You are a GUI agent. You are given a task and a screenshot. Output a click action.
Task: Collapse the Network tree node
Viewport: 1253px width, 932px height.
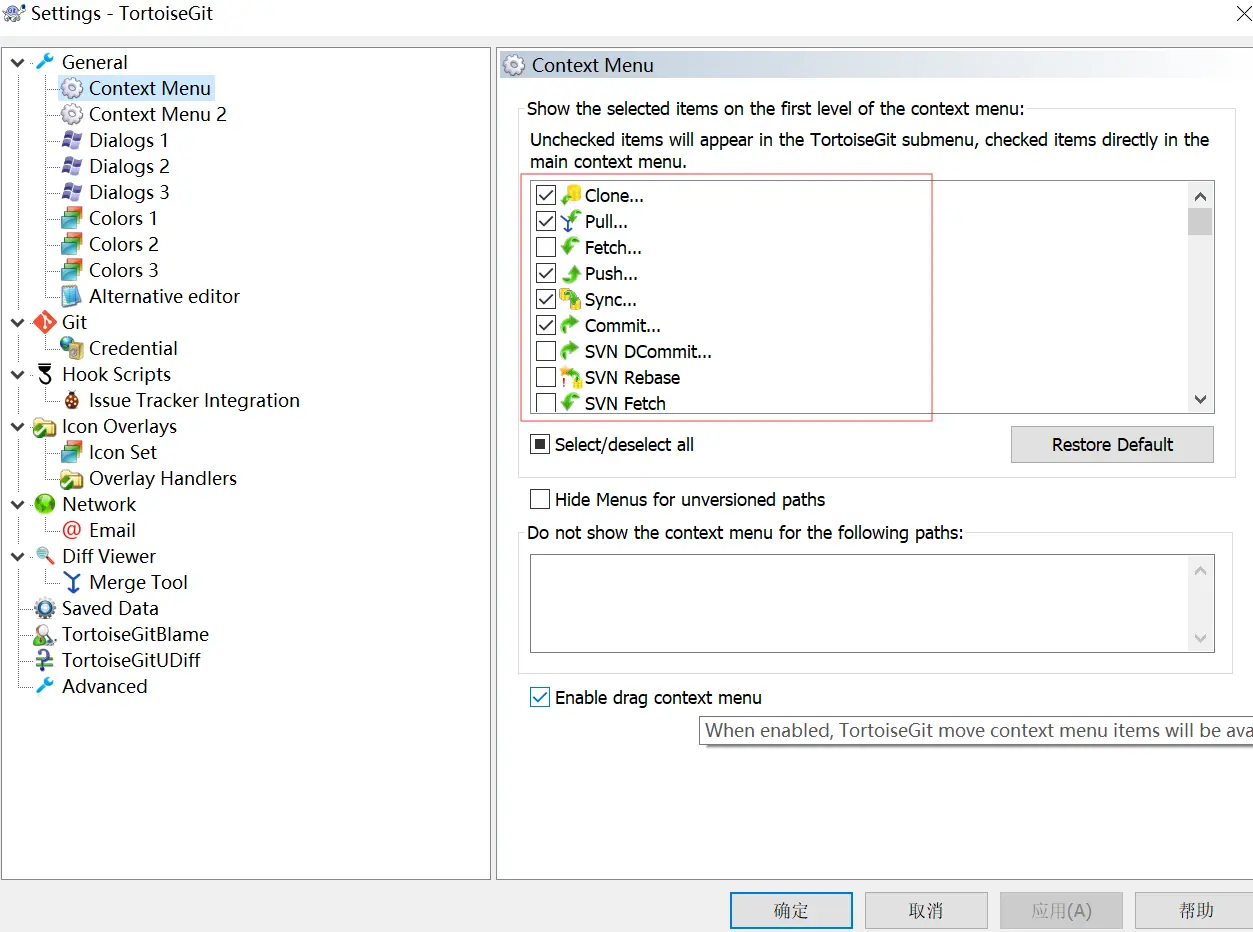pos(18,504)
